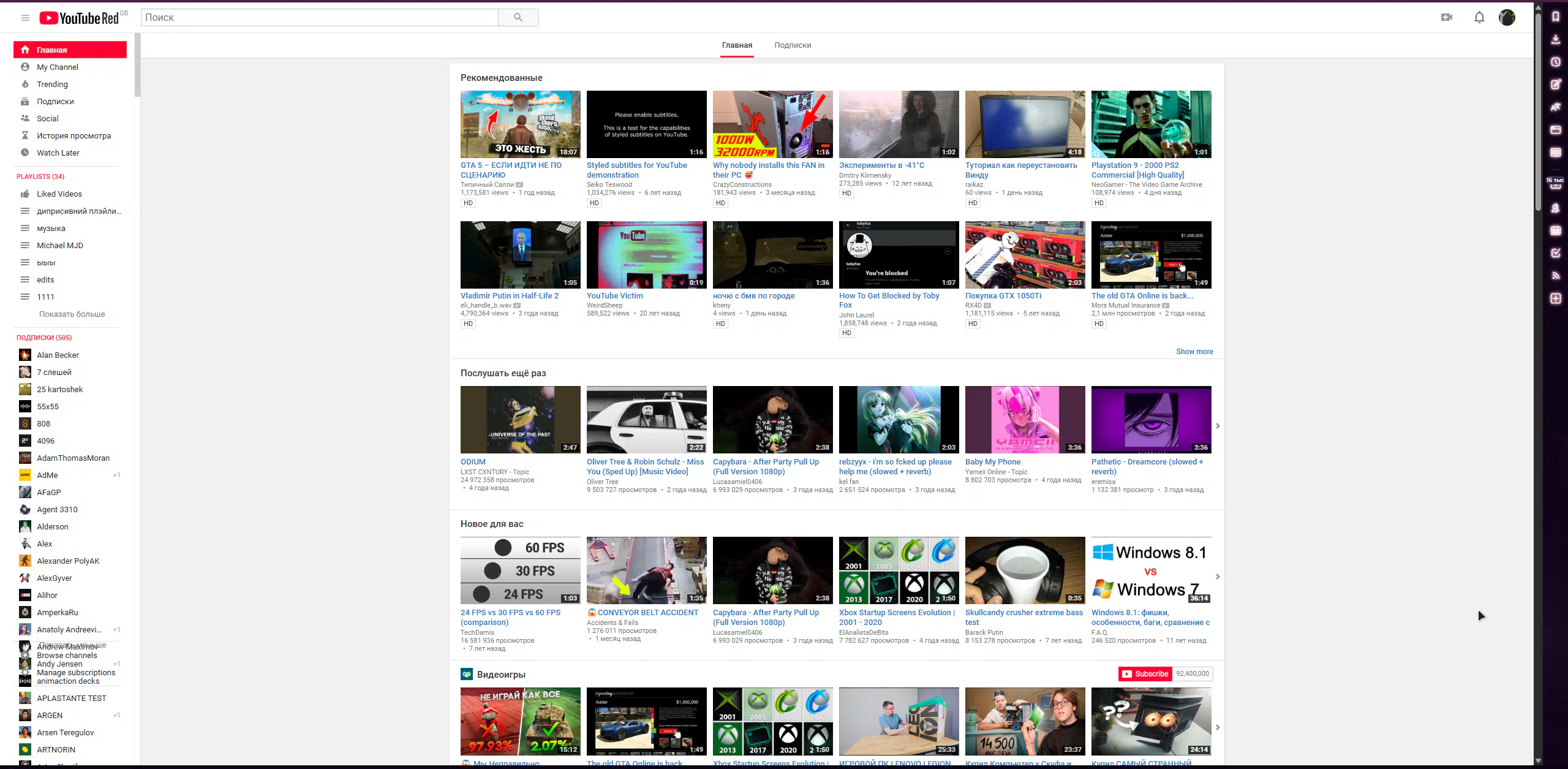Click the Watch Later clock icon
This screenshot has height=769, width=1568.
25,153
